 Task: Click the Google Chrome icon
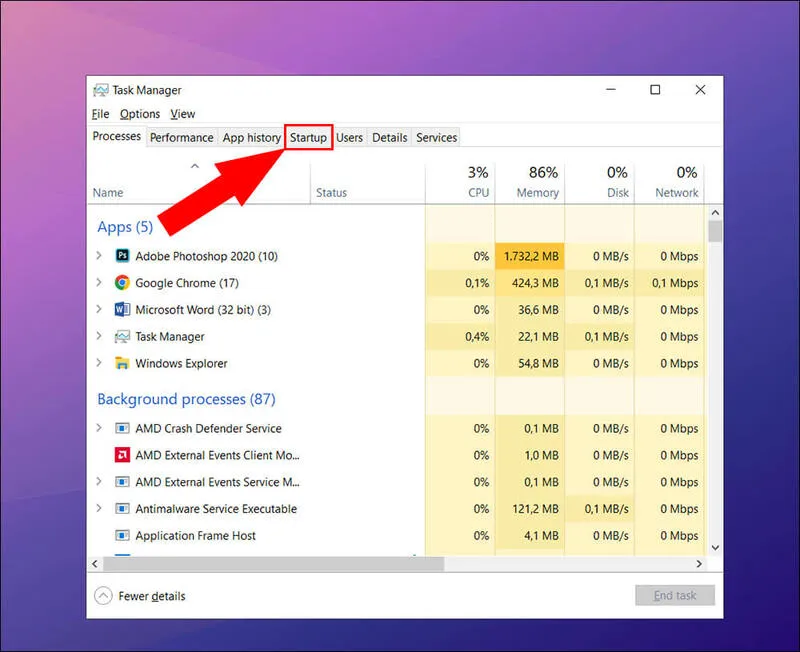pyautogui.click(x=122, y=283)
